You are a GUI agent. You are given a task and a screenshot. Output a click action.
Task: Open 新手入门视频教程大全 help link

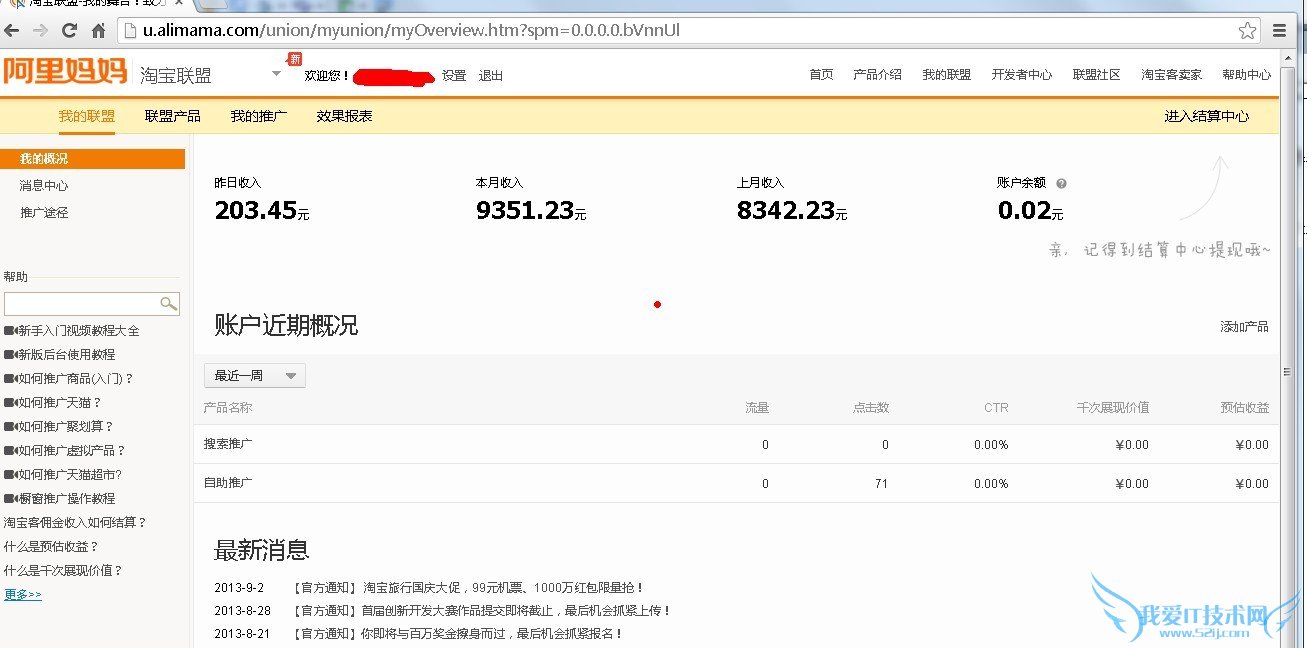point(72,331)
